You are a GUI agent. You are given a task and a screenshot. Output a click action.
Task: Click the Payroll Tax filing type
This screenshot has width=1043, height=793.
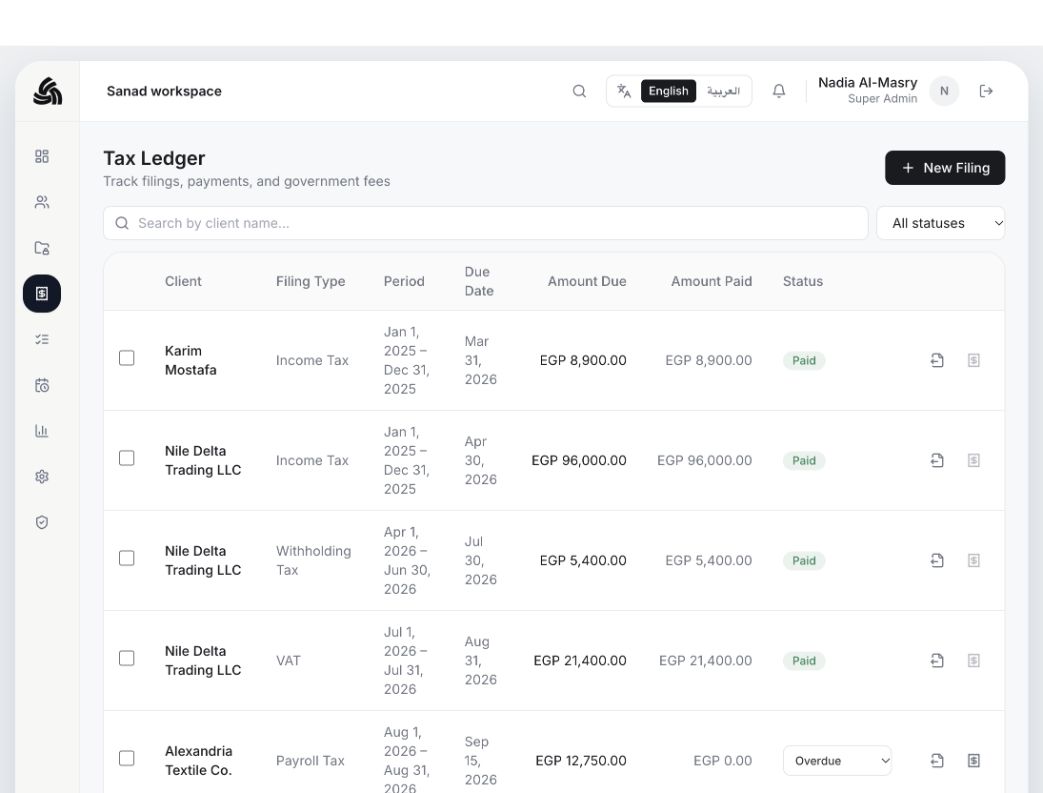310,761
